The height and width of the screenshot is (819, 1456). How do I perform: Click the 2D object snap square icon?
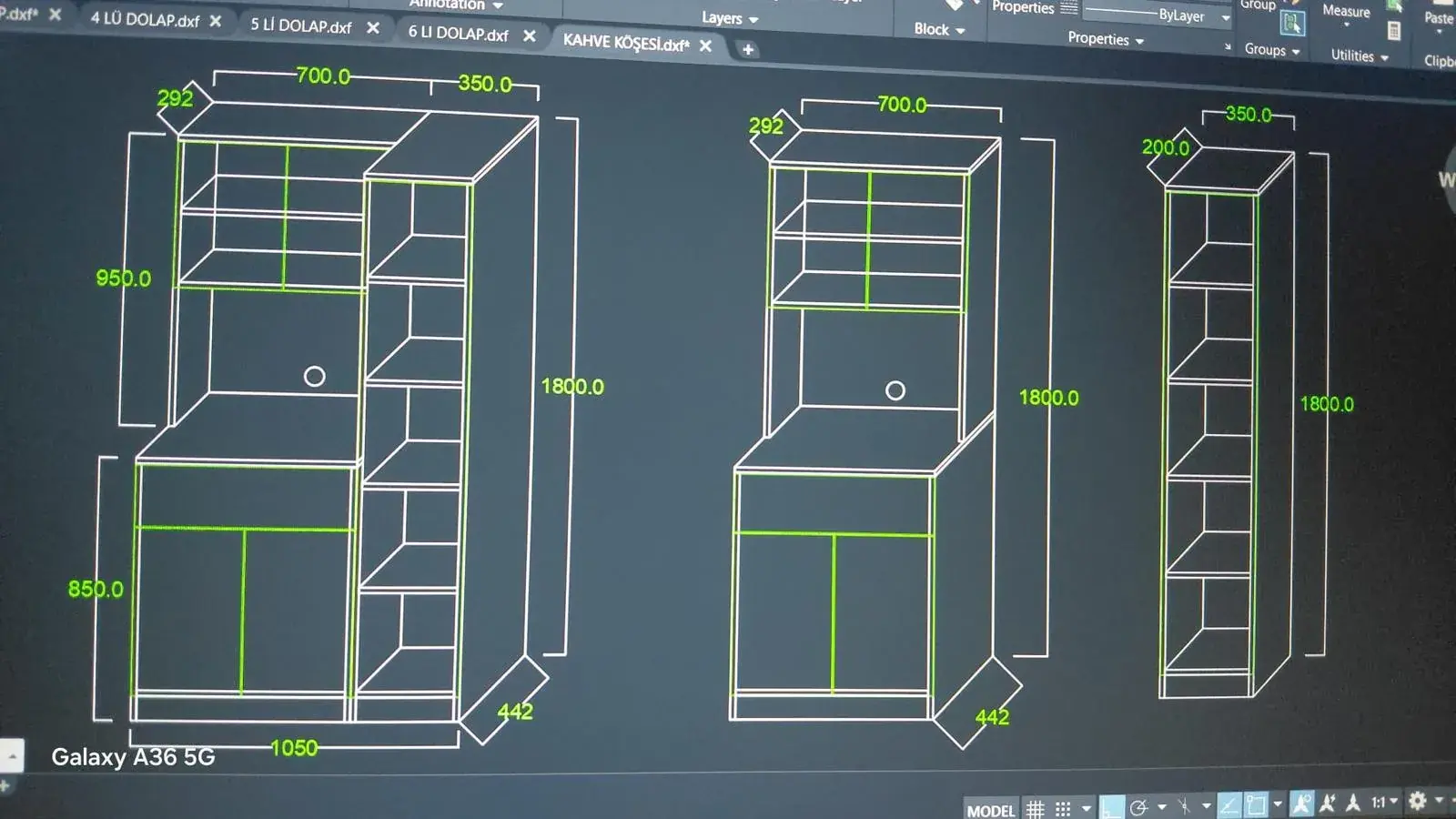pyautogui.click(x=1256, y=804)
